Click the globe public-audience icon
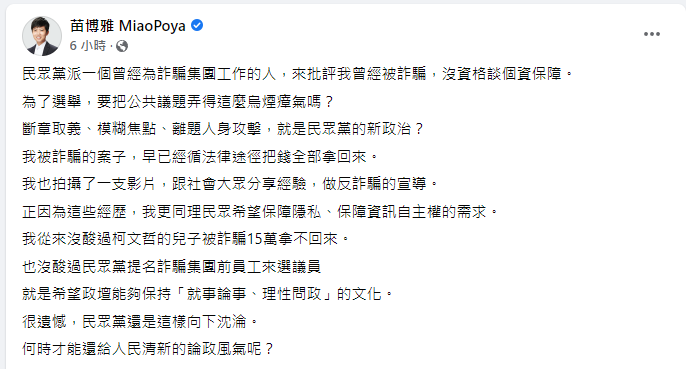The image size is (686, 369). (x=122, y=46)
